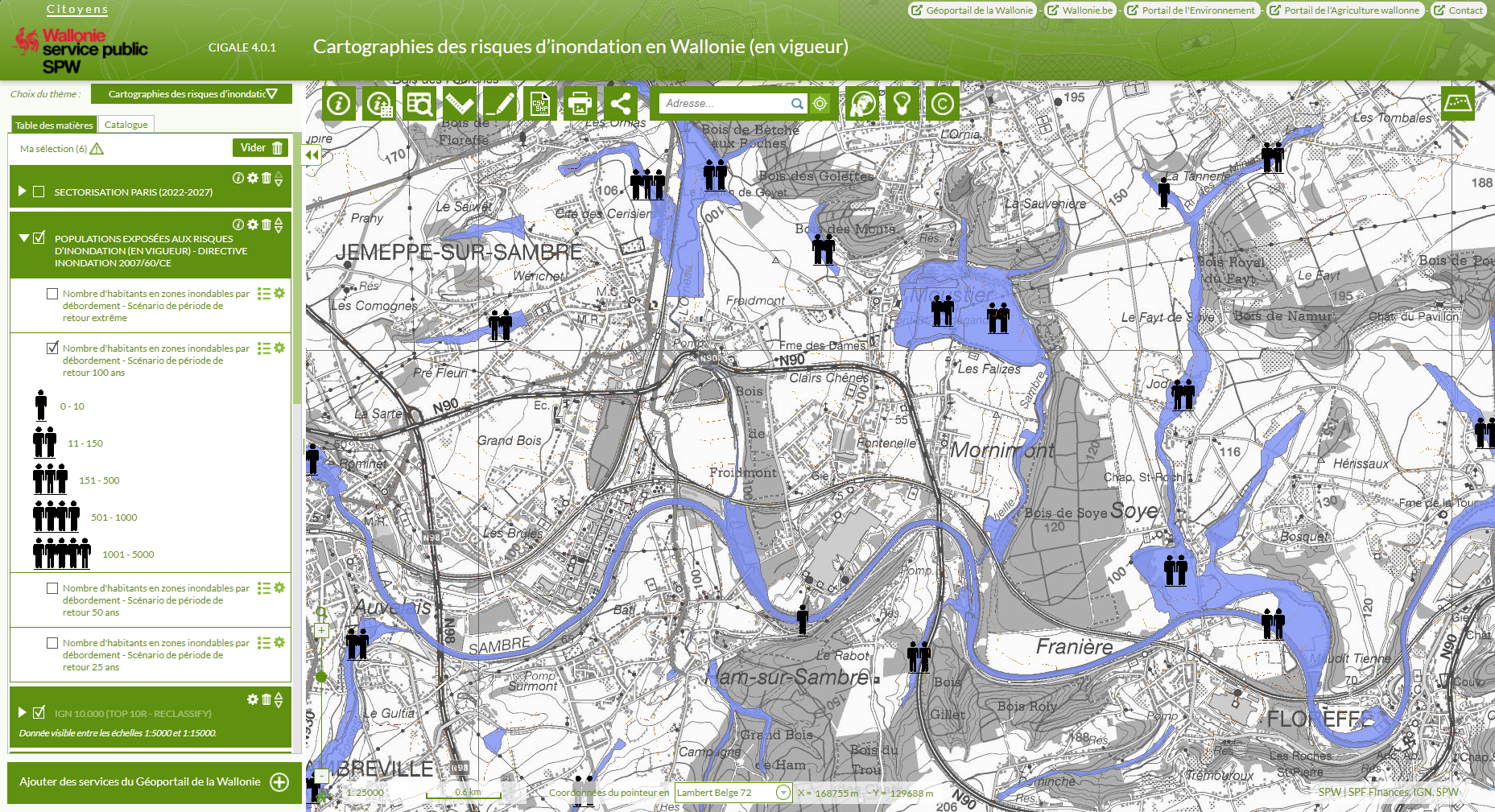This screenshot has height=812, width=1495.
Task: Collapse the Populations exposées layer group
Action: tap(24, 238)
